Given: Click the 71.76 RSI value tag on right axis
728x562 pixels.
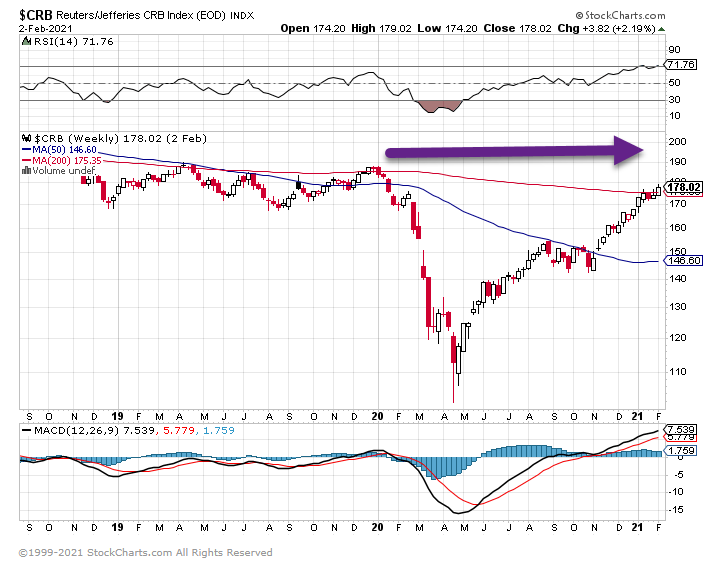Looking at the screenshot, I should pyautogui.click(x=681, y=65).
